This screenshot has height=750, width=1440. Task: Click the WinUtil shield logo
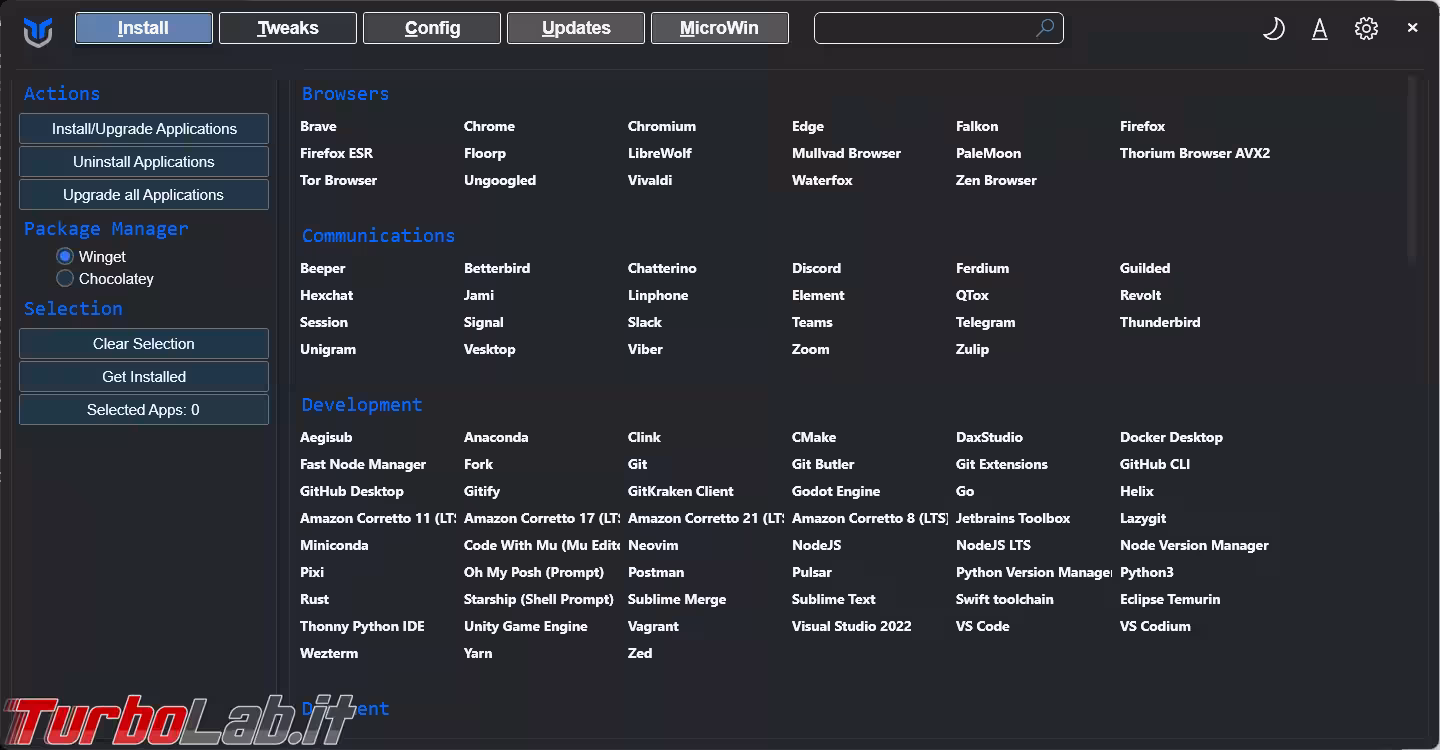coord(38,31)
